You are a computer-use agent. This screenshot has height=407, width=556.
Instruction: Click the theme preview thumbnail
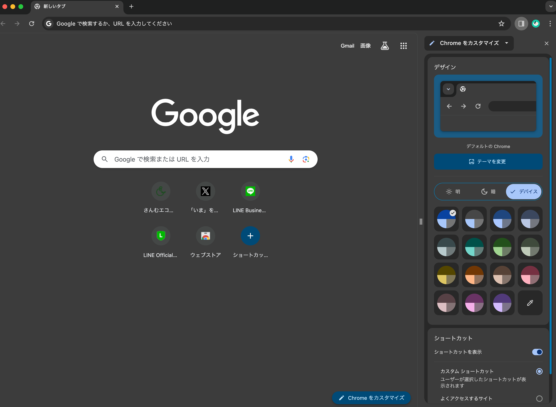[x=488, y=106]
